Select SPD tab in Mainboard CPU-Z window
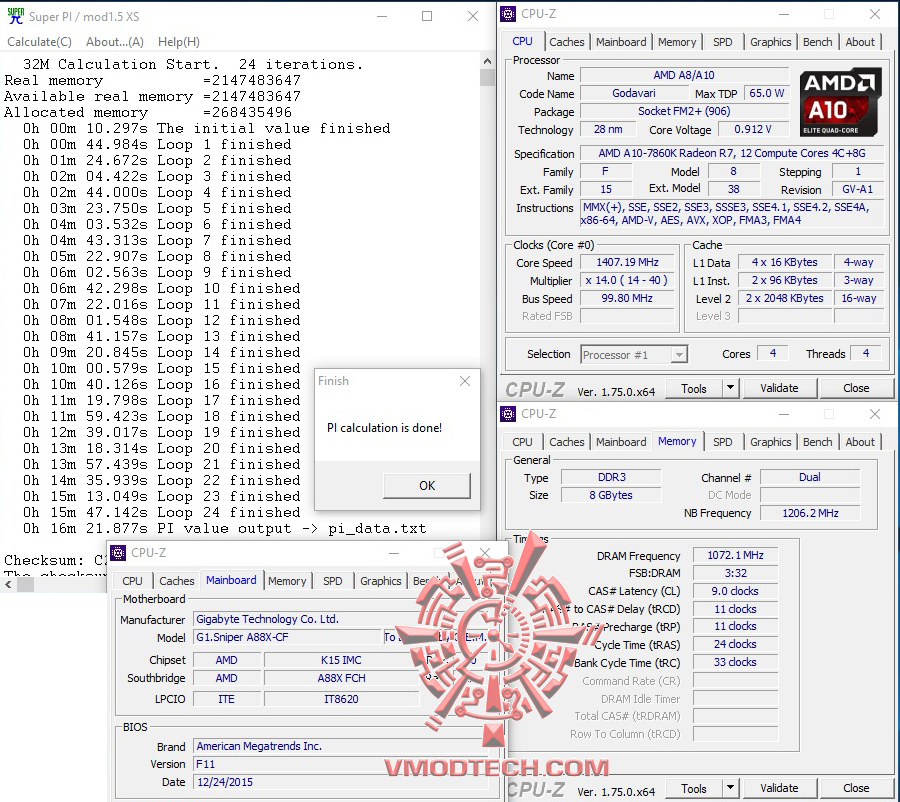 [x=332, y=581]
